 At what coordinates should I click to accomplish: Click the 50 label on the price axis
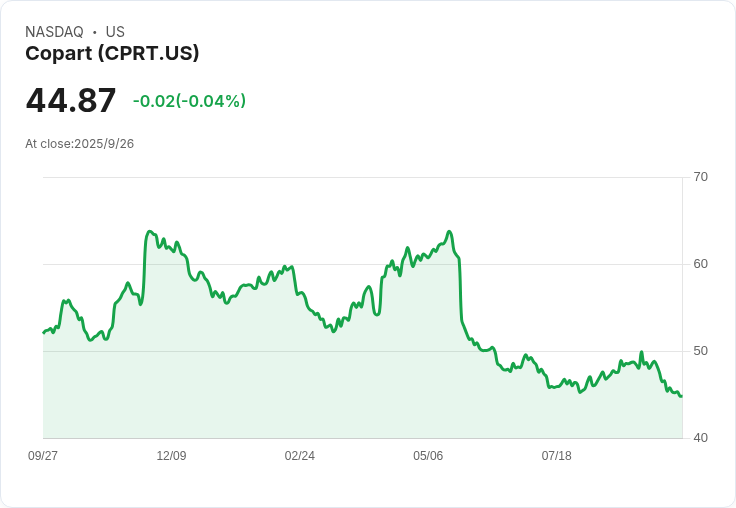700,351
